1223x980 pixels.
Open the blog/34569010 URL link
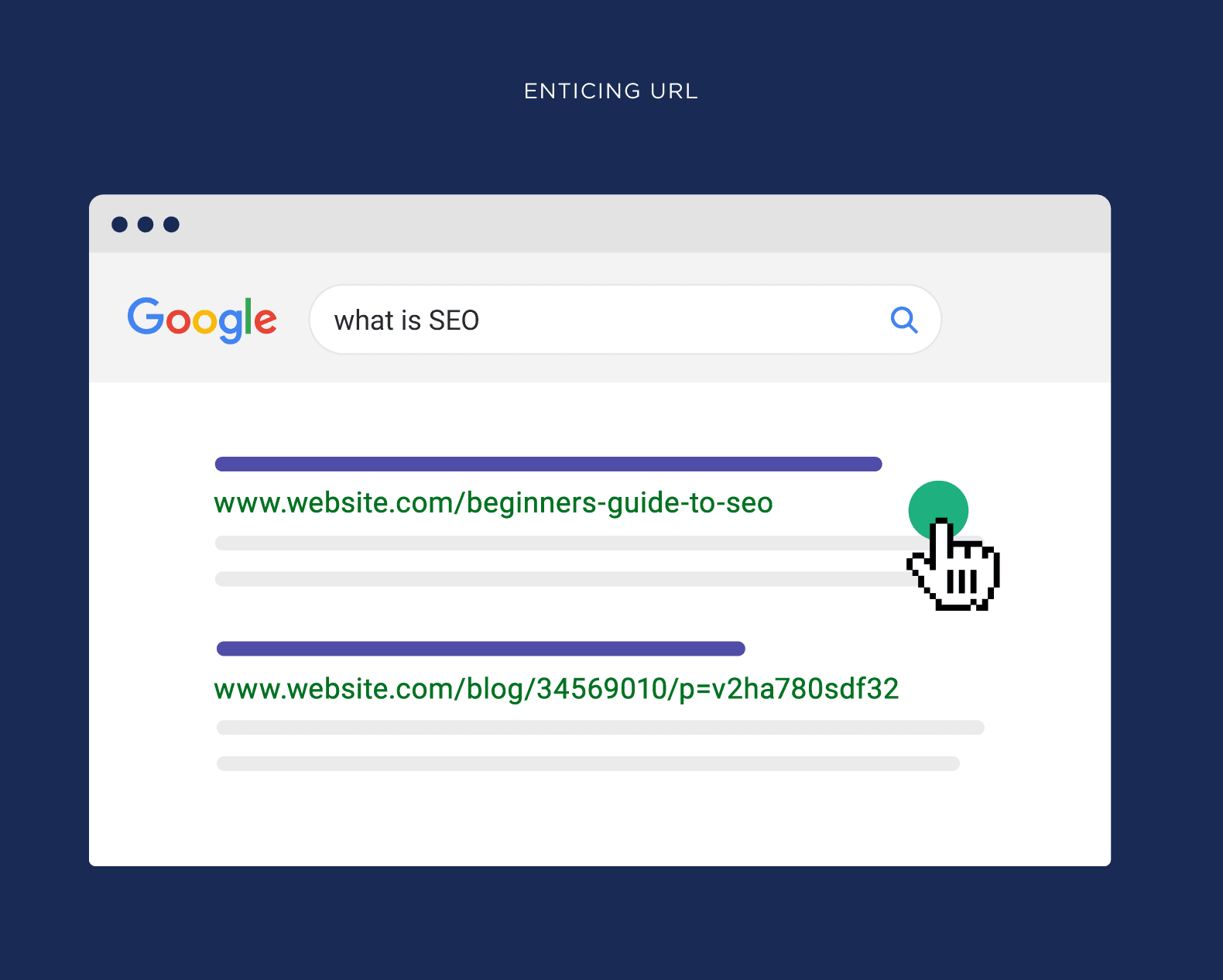click(556, 688)
